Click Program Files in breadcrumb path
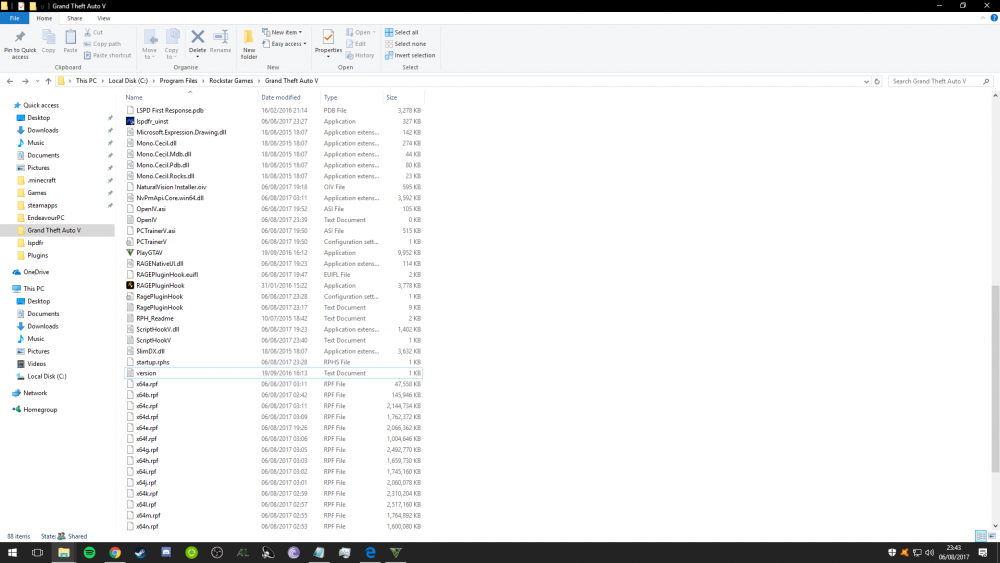The width and height of the screenshot is (1000, 563). pyautogui.click(x=179, y=81)
